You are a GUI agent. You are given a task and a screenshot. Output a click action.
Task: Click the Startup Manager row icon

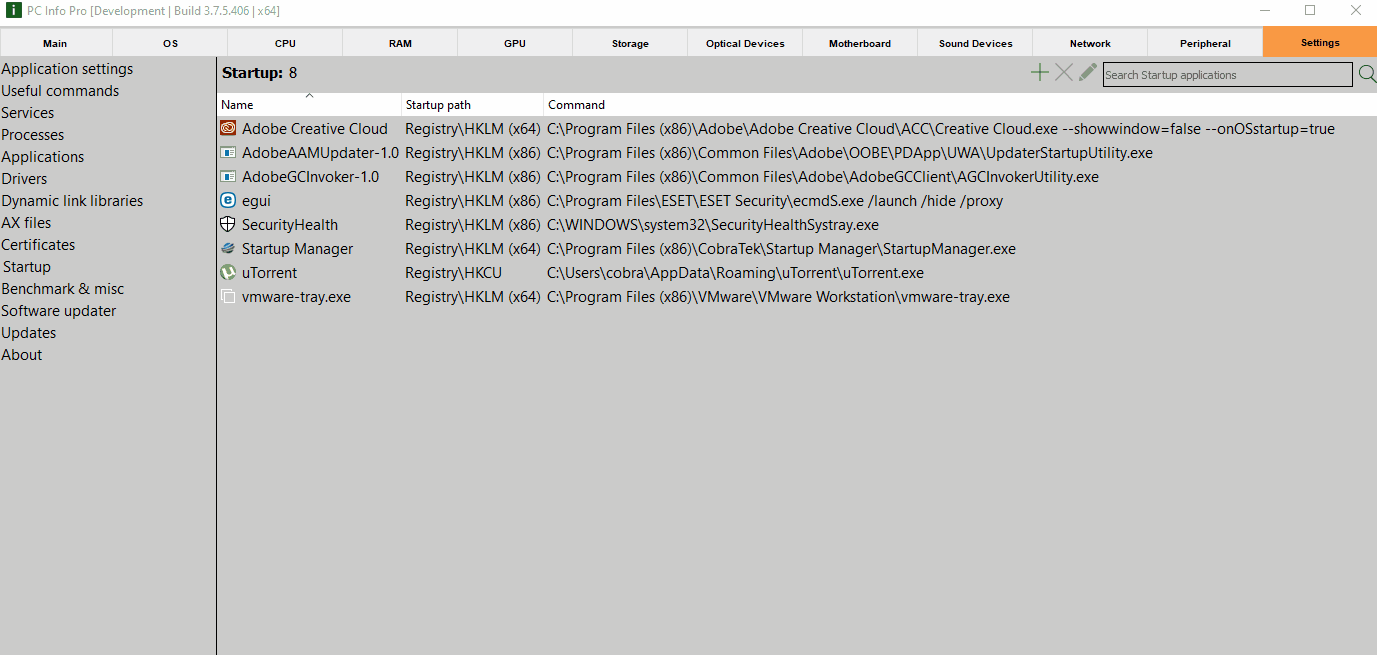coord(228,248)
